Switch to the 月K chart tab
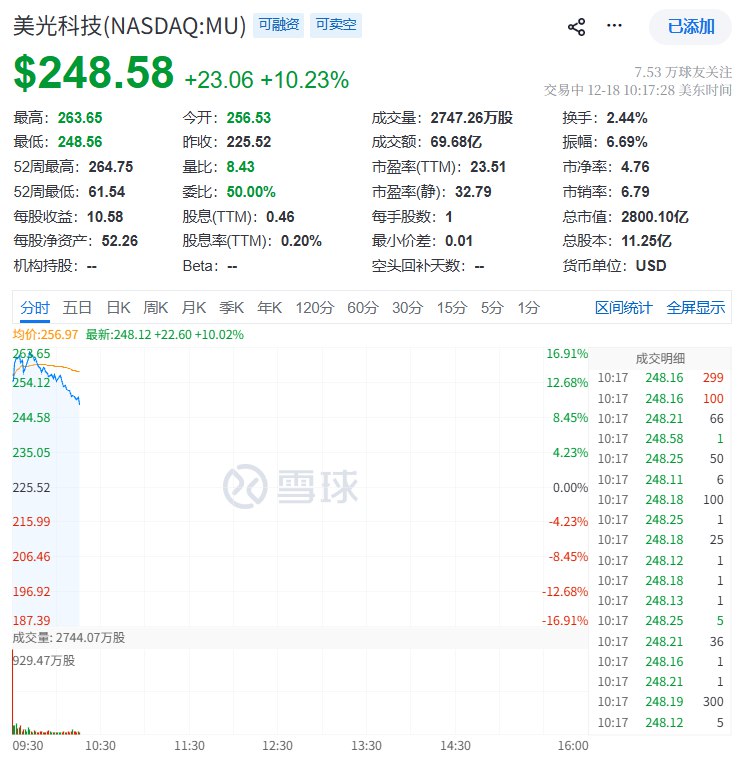The width and height of the screenshot is (739, 771). click(x=194, y=308)
